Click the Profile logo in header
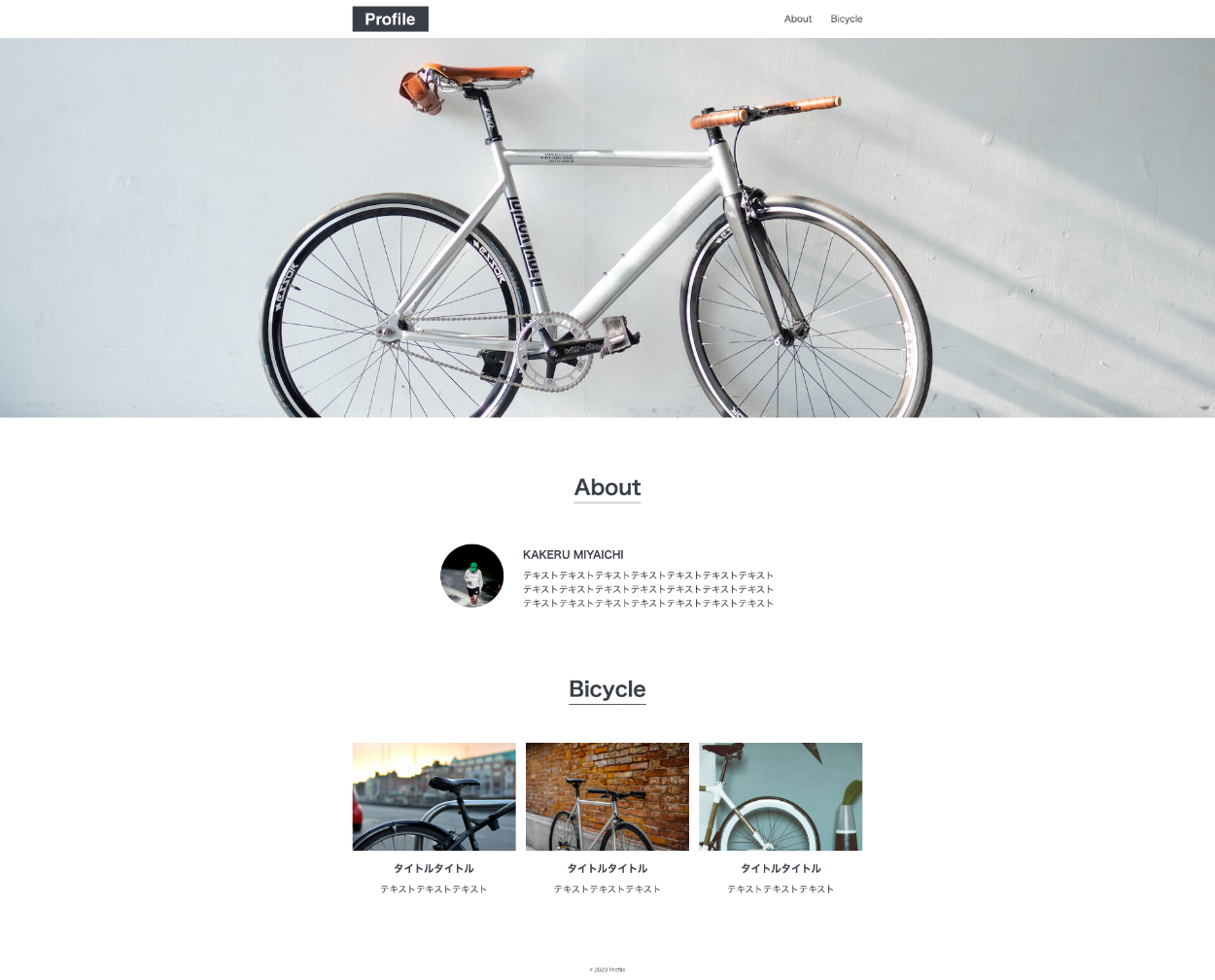The width and height of the screenshot is (1215, 980). coord(390,18)
